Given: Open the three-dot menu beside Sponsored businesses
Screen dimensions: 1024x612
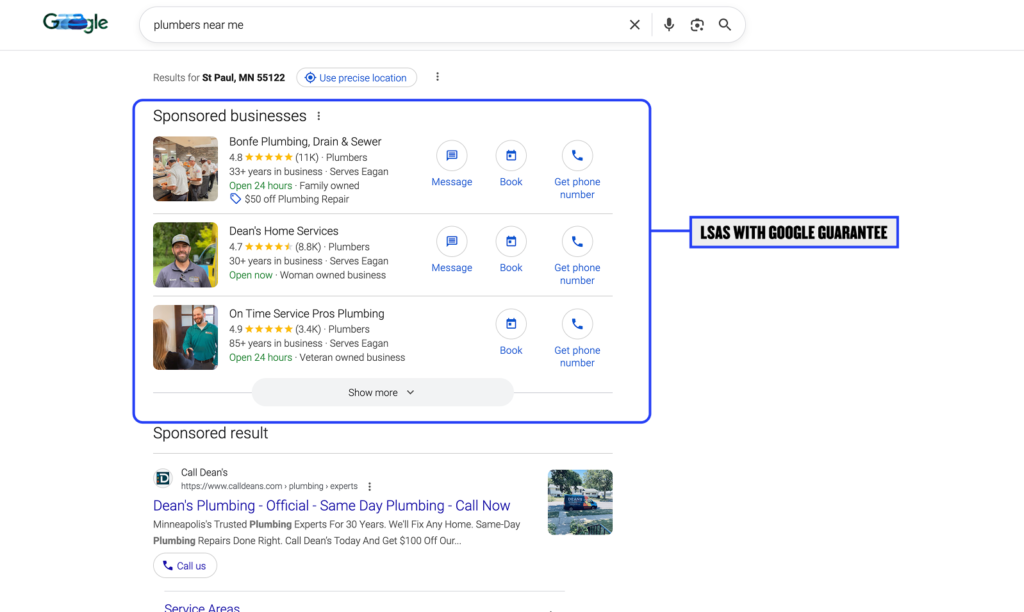Looking at the screenshot, I should coord(319,116).
